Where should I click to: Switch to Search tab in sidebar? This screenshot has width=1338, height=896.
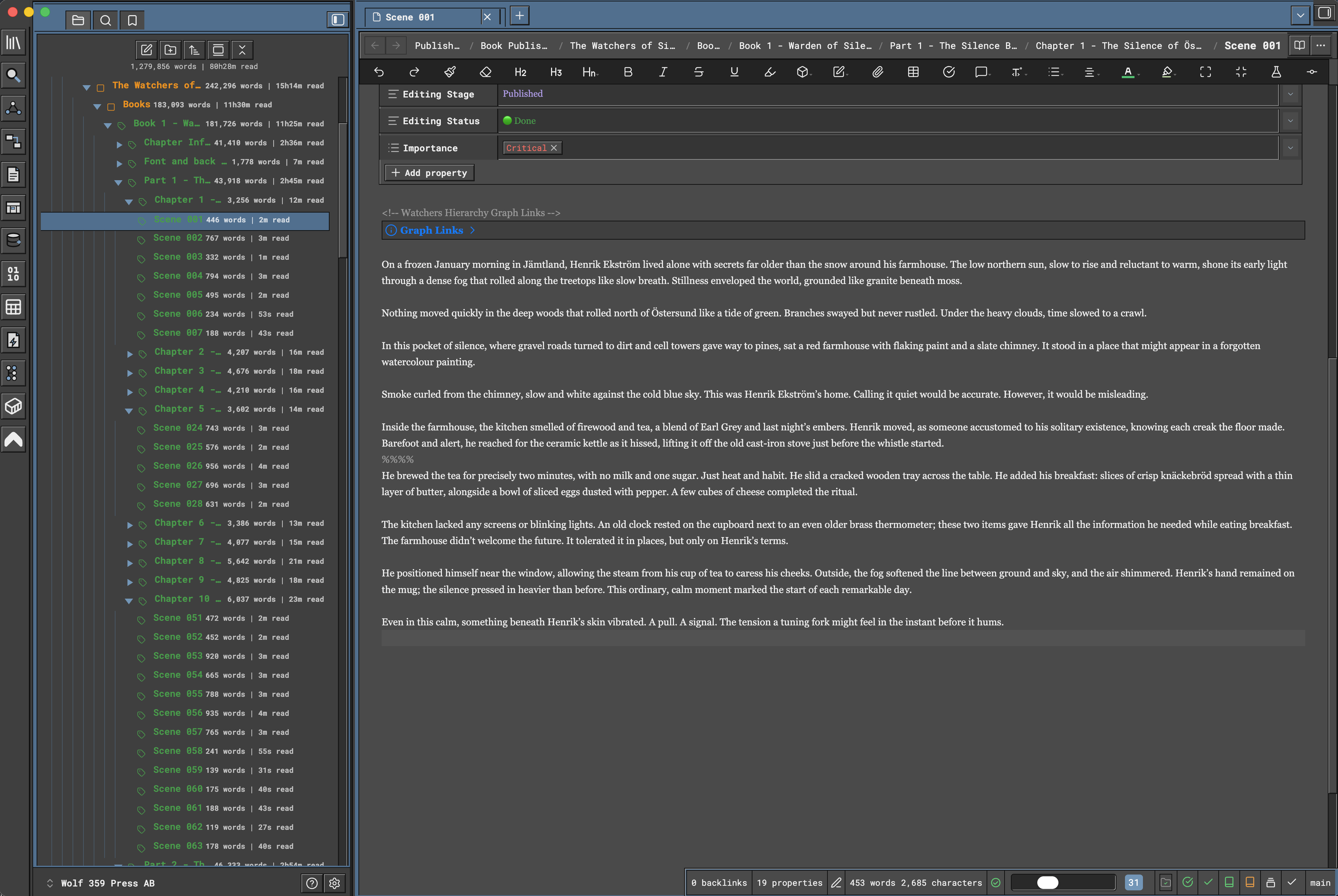(x=105, y=20)
